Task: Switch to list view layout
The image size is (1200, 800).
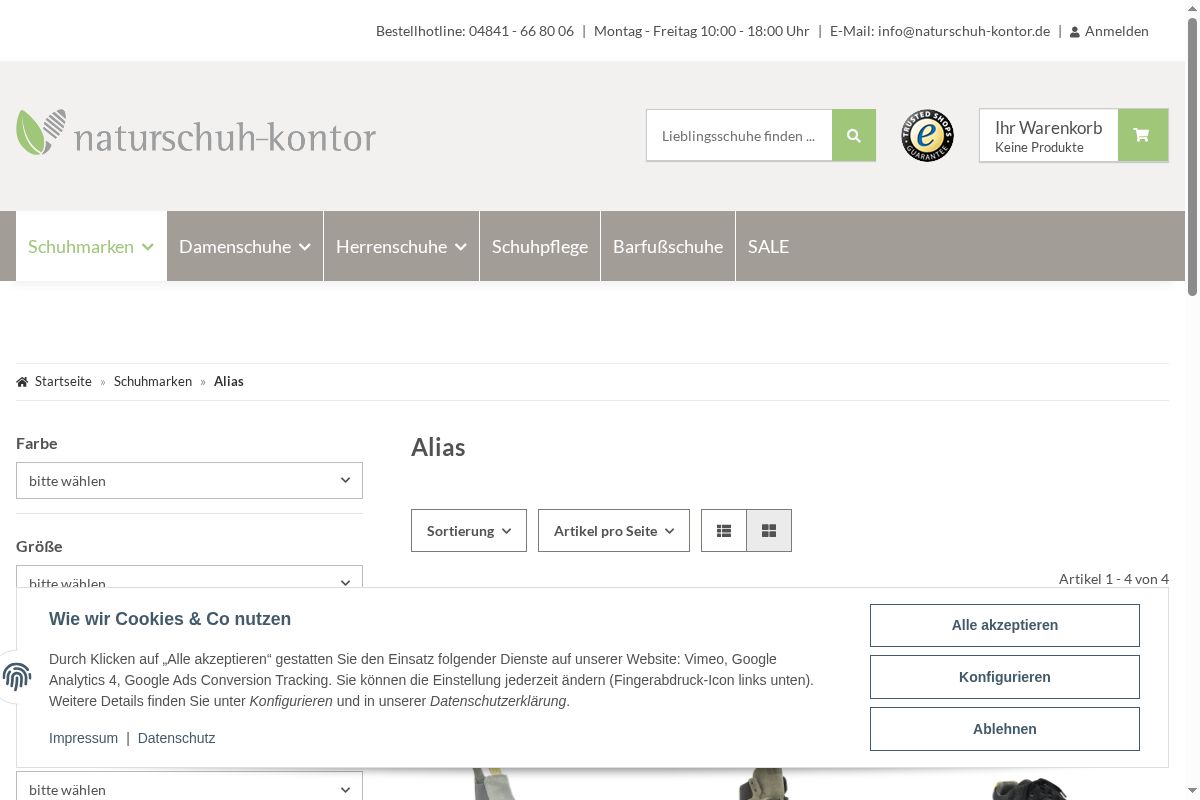Action: tap(724, 531)
